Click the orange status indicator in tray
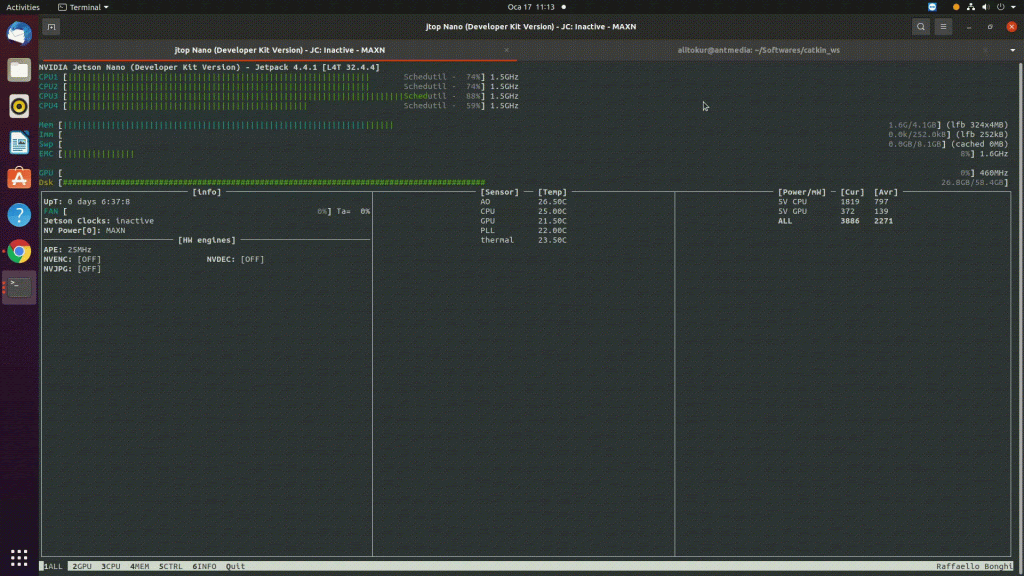The width and height of the screenshot is (1024, 576). coord(956,7)
